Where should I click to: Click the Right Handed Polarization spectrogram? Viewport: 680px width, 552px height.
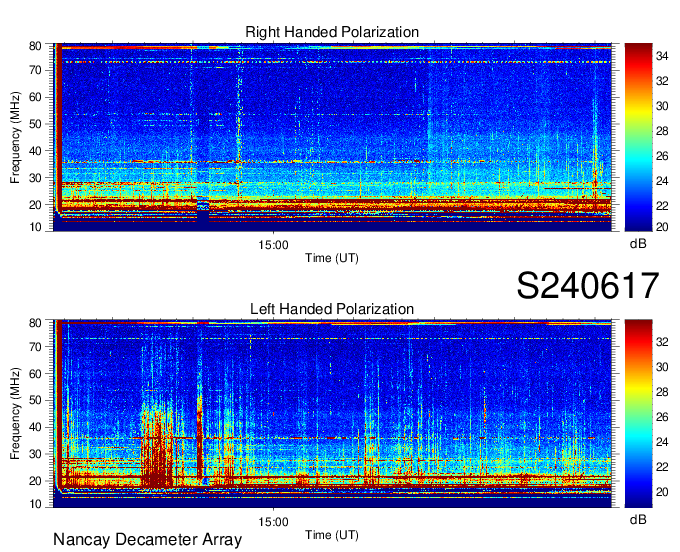pyautogui.click(x=332, y=137)
